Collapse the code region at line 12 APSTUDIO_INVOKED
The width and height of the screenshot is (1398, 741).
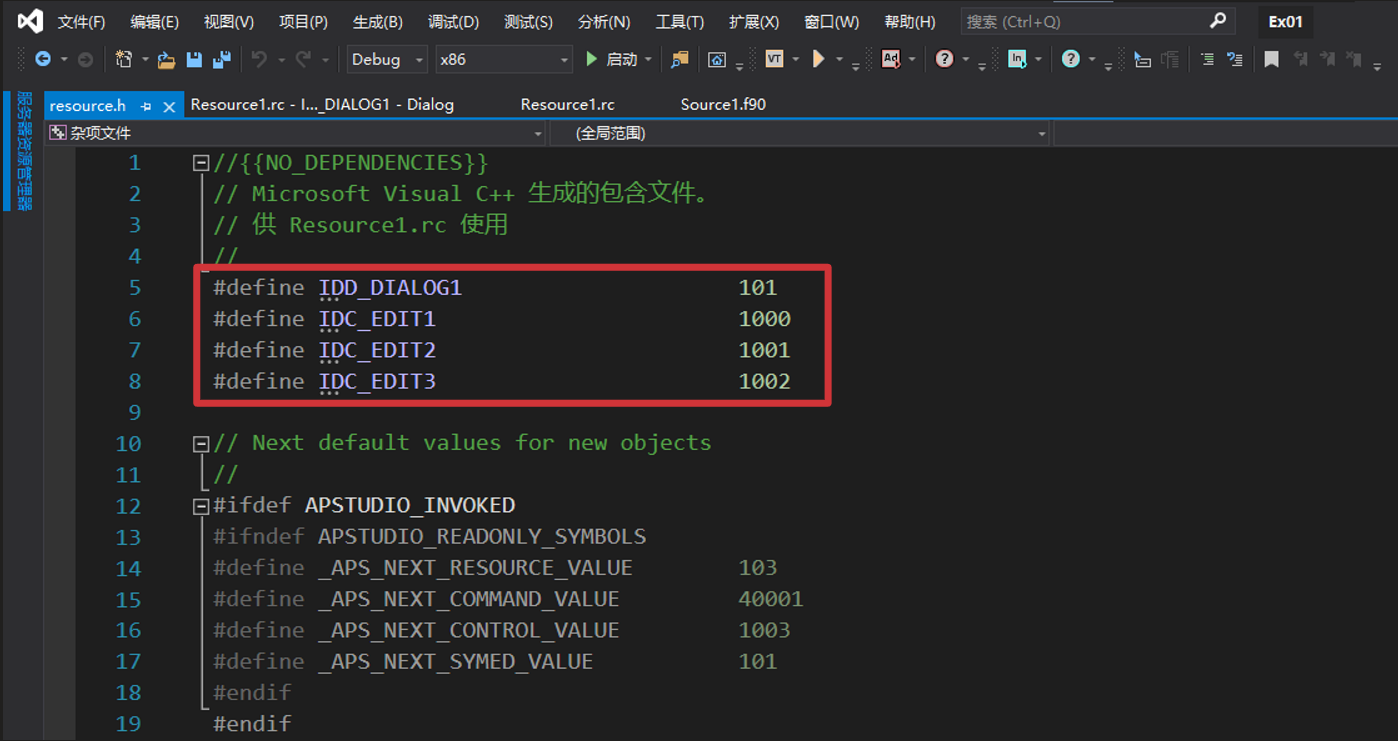pos(200,505)
